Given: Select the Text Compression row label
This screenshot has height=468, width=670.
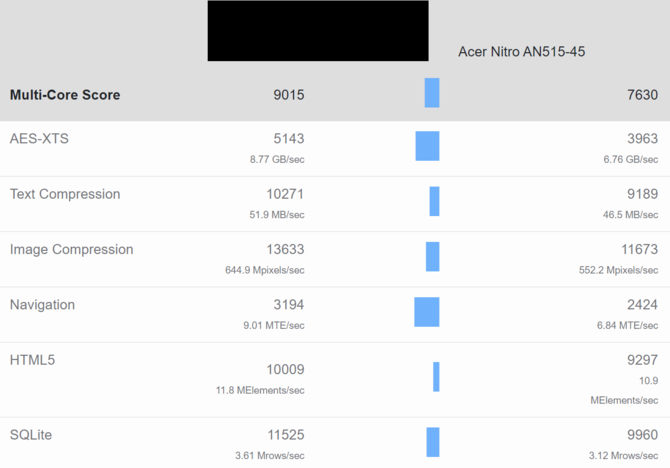Looking at the screenshot, I should pyautogui.click(x=65, y=194).
